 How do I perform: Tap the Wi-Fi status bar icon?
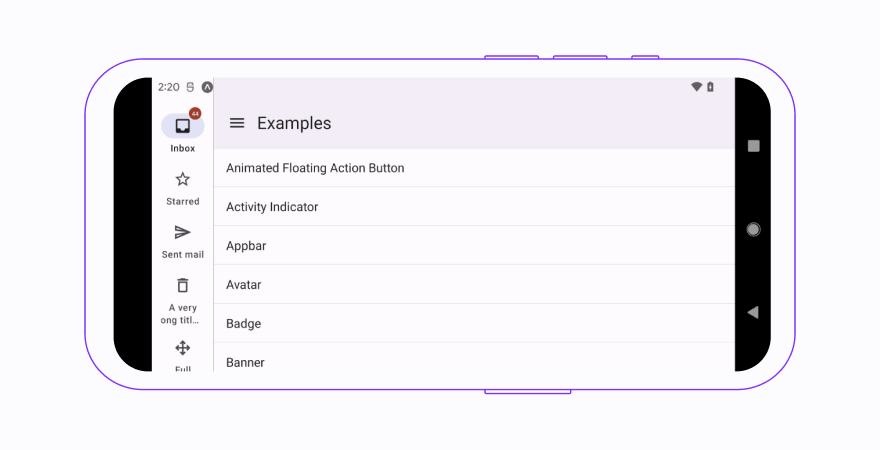(696, 87)
